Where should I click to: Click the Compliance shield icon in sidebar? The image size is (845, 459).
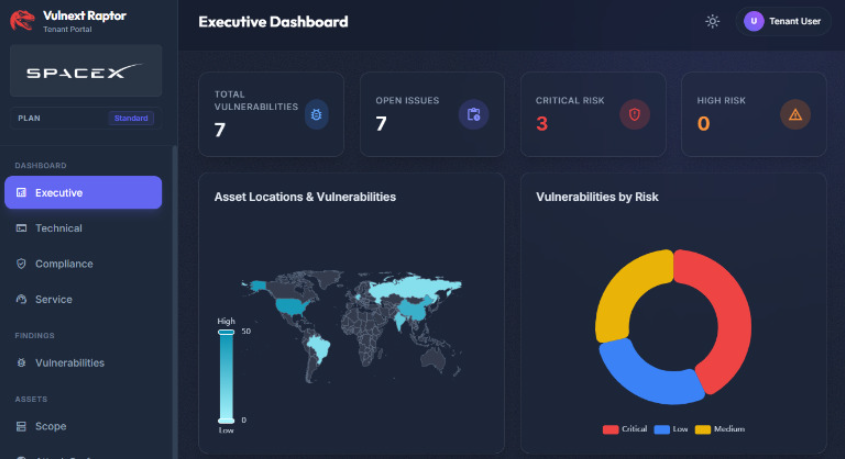coord(21,263)
